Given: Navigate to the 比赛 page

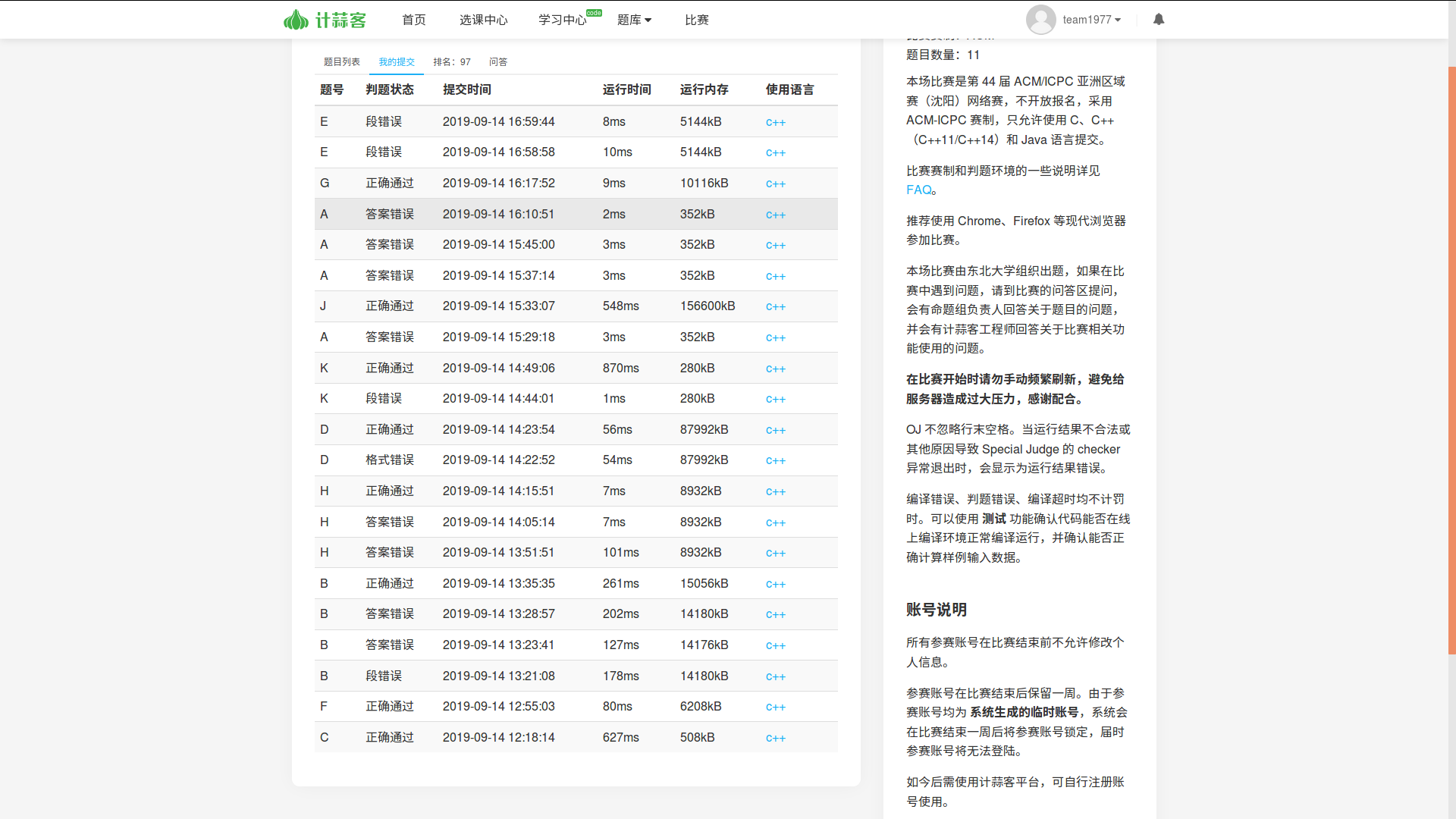Looking at the screenshot, I should click(697, 20).
